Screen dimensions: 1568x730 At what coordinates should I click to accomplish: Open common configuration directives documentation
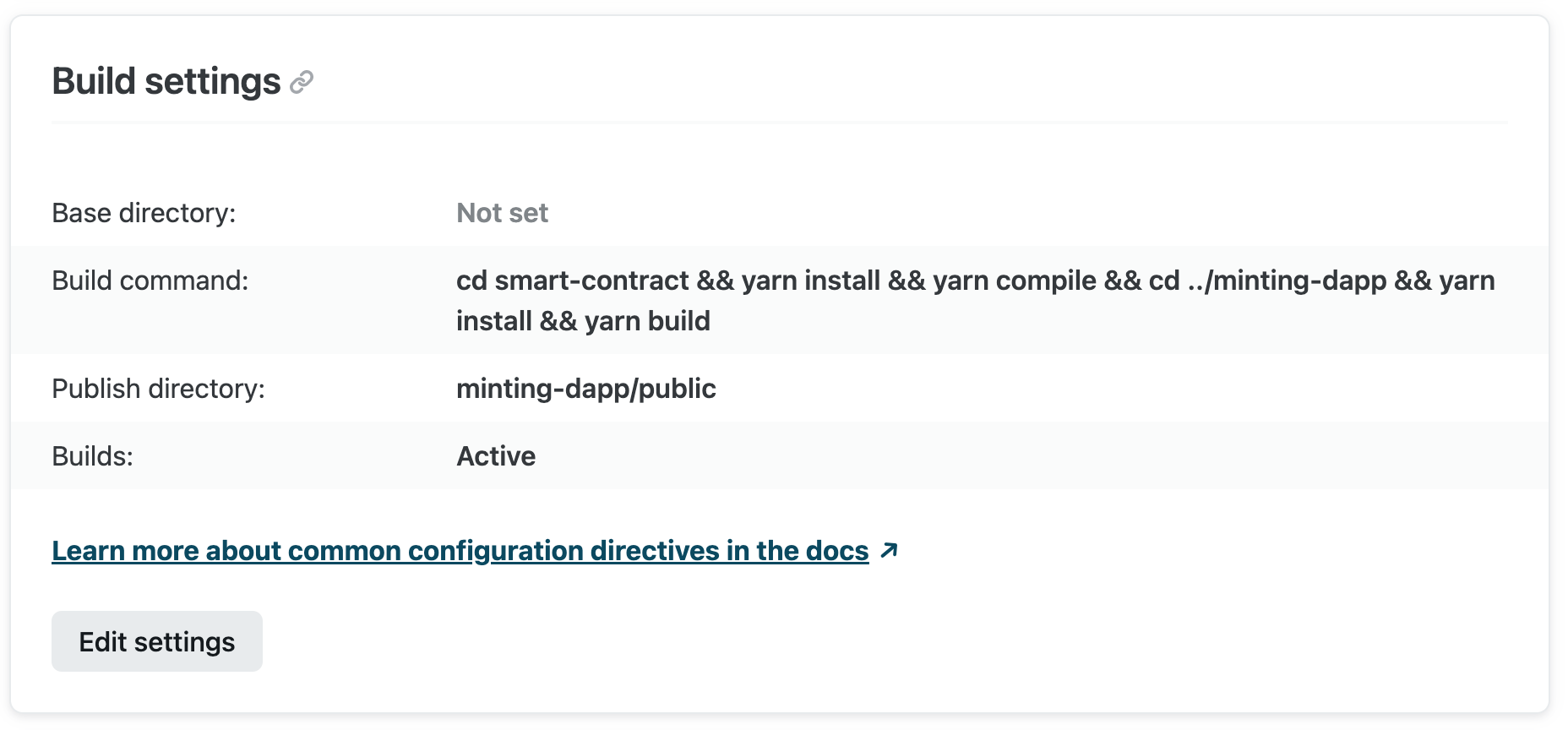pos(460,551)
